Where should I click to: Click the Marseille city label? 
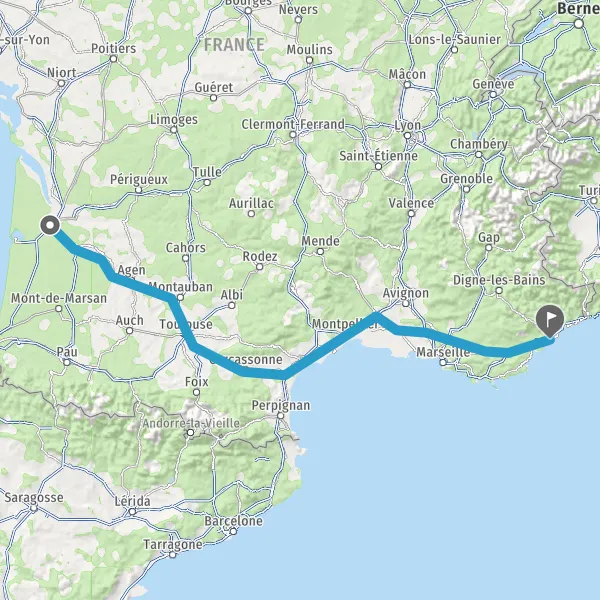443,352
